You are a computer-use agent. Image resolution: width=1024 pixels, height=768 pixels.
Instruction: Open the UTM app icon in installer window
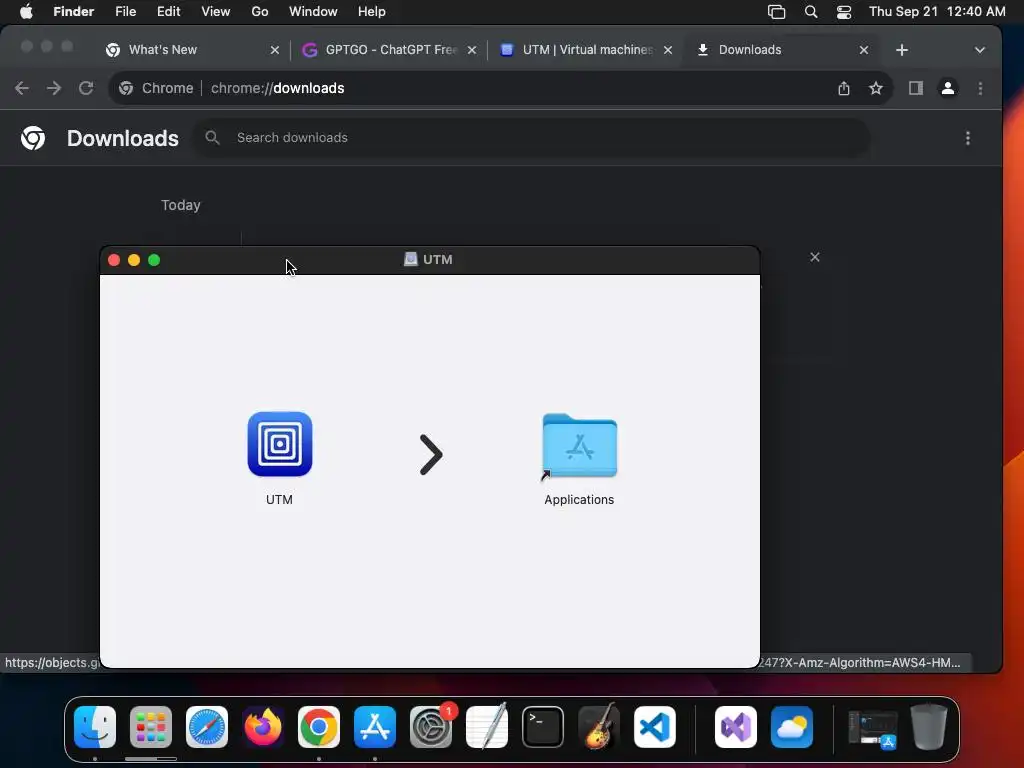280,444
